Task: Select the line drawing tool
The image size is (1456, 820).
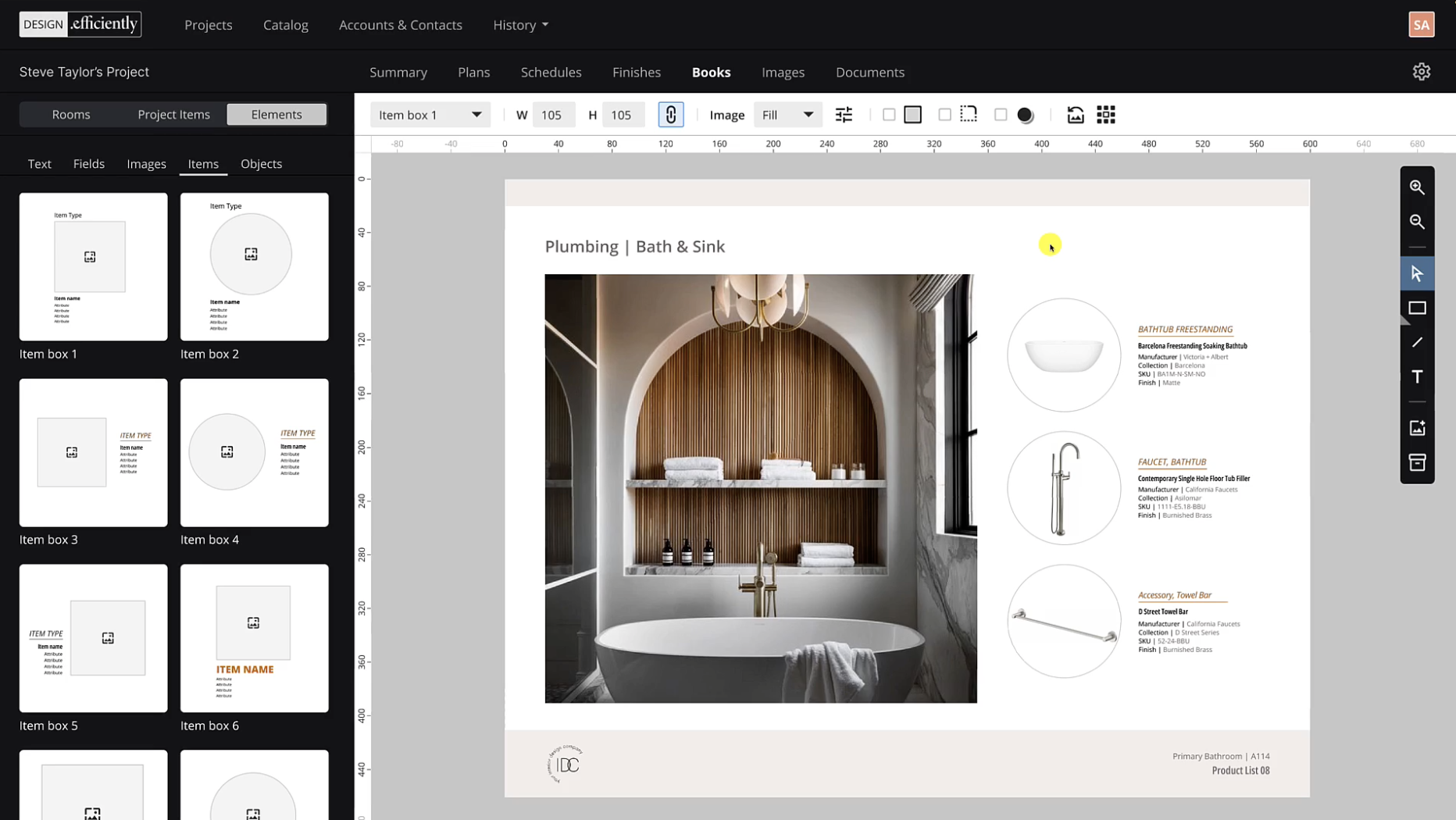Action: 1417,342
